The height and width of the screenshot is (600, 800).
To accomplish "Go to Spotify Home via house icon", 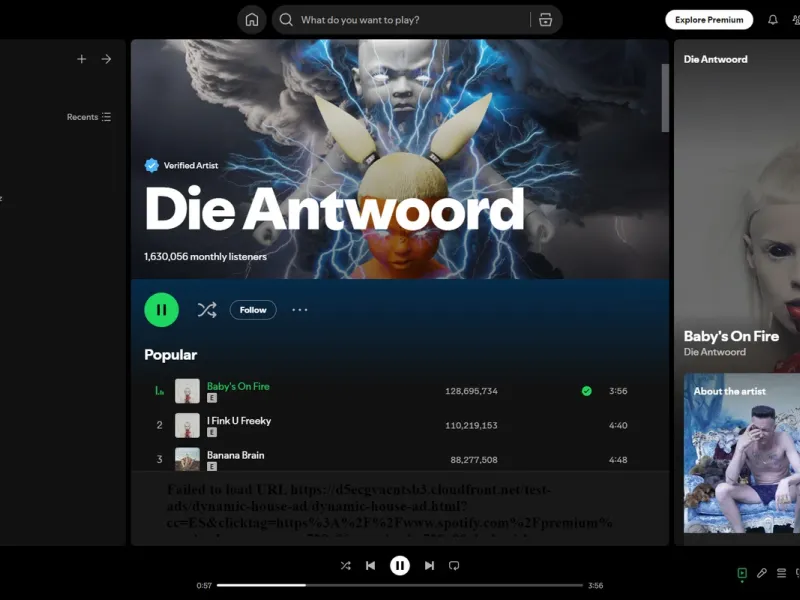I will click(252, 20).
